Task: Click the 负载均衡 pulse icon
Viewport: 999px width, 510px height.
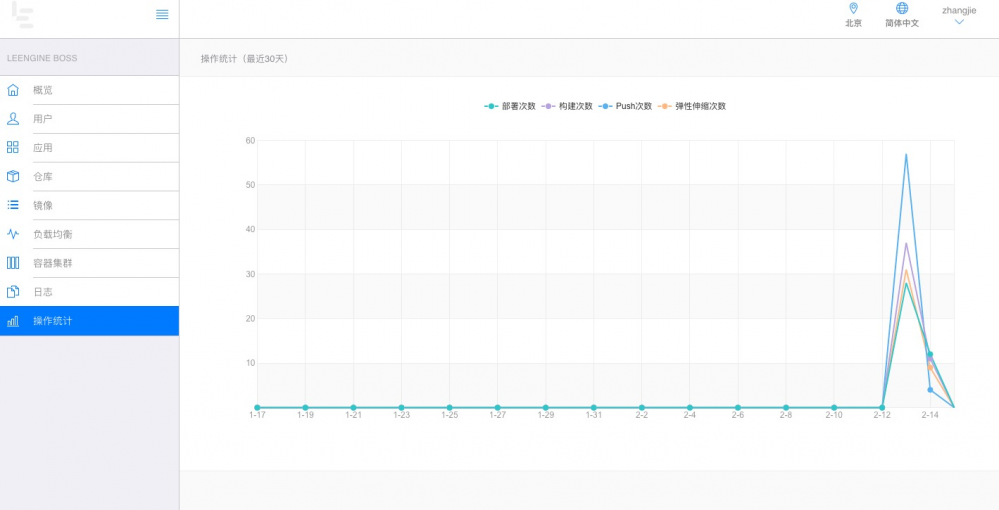Action: pyautogui.click(x=13, y=234)
